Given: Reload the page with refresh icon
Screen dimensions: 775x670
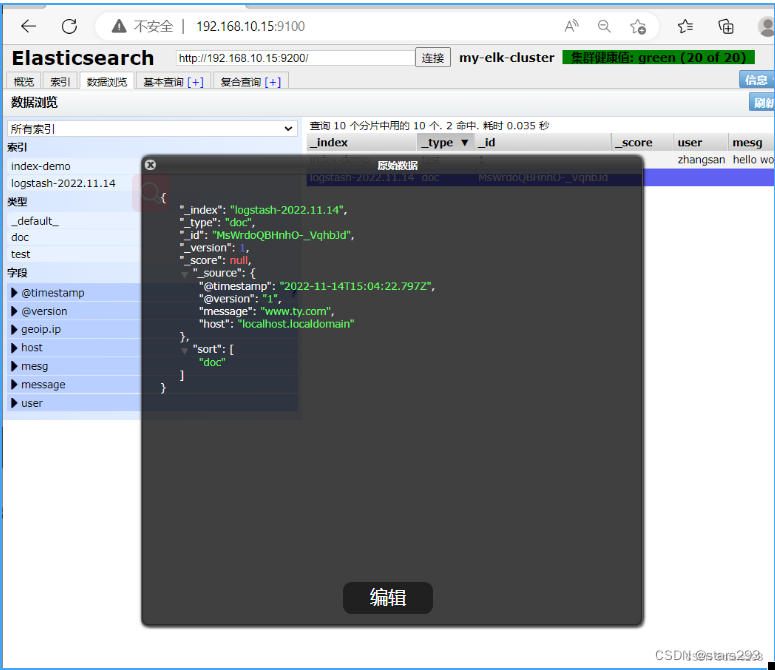Looking at the screenshot, I should click(69, 26).
